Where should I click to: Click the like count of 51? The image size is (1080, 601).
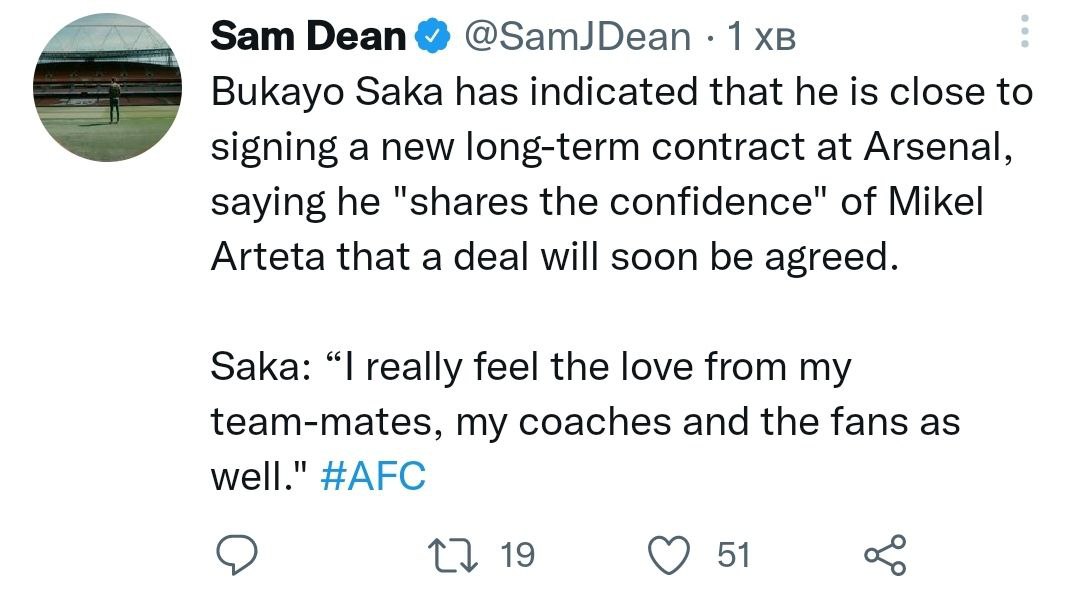(734, 555)
